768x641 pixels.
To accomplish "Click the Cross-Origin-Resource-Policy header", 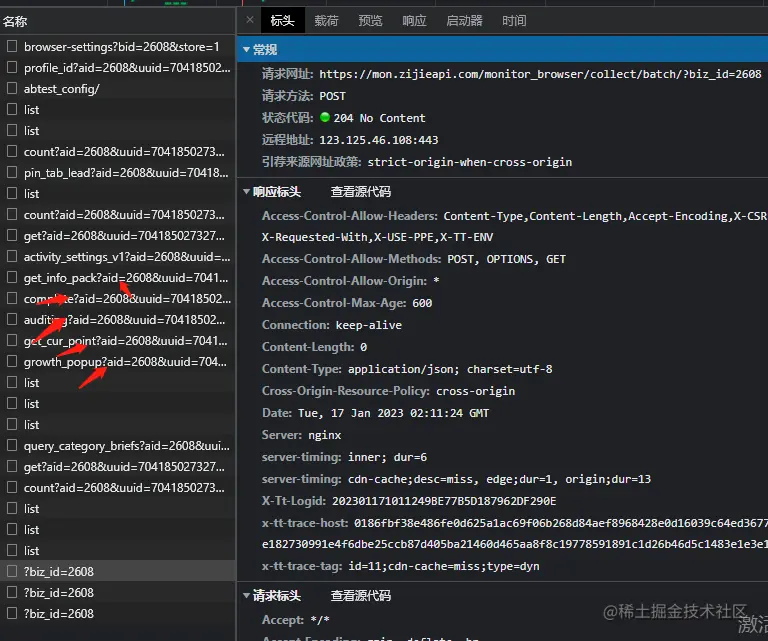I will (x=388, y=391).
